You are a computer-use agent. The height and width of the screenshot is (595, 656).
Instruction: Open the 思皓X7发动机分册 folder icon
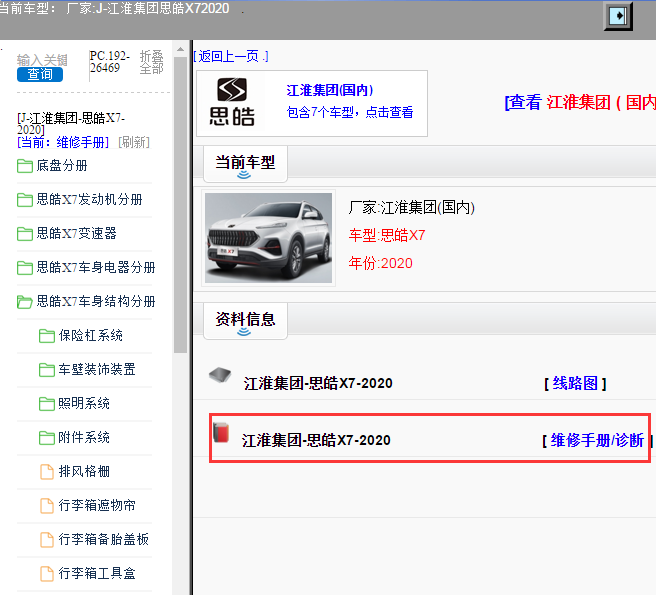[x=25, y=200]
